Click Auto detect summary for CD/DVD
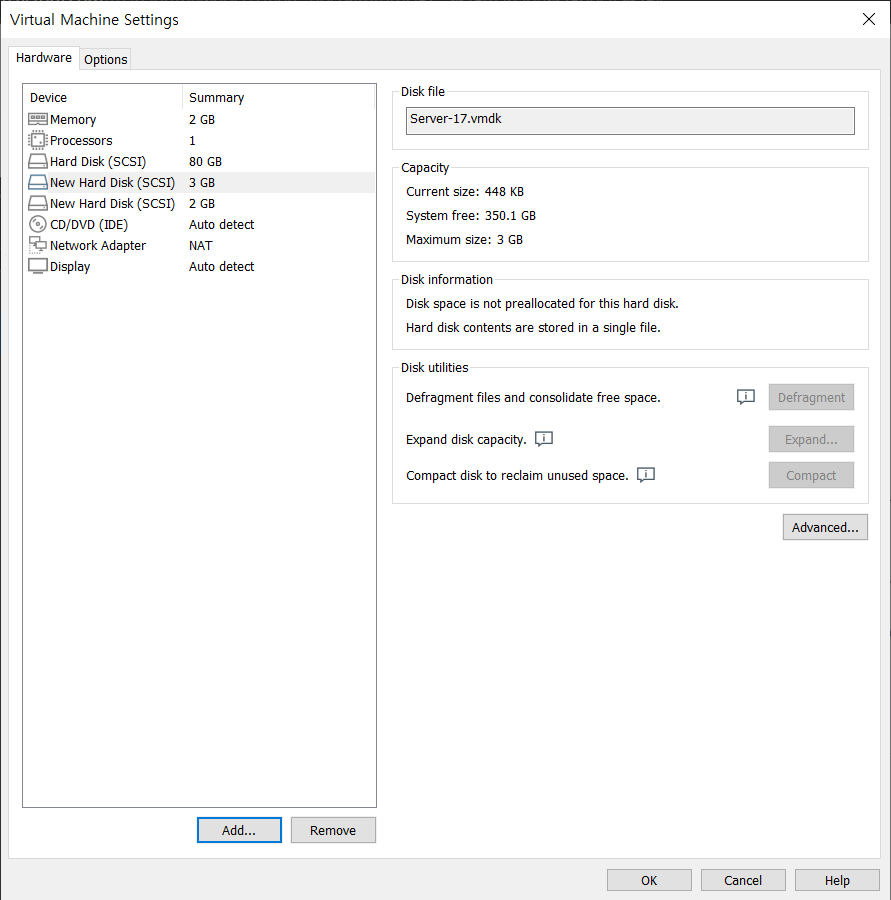 (x=221, y=224)
